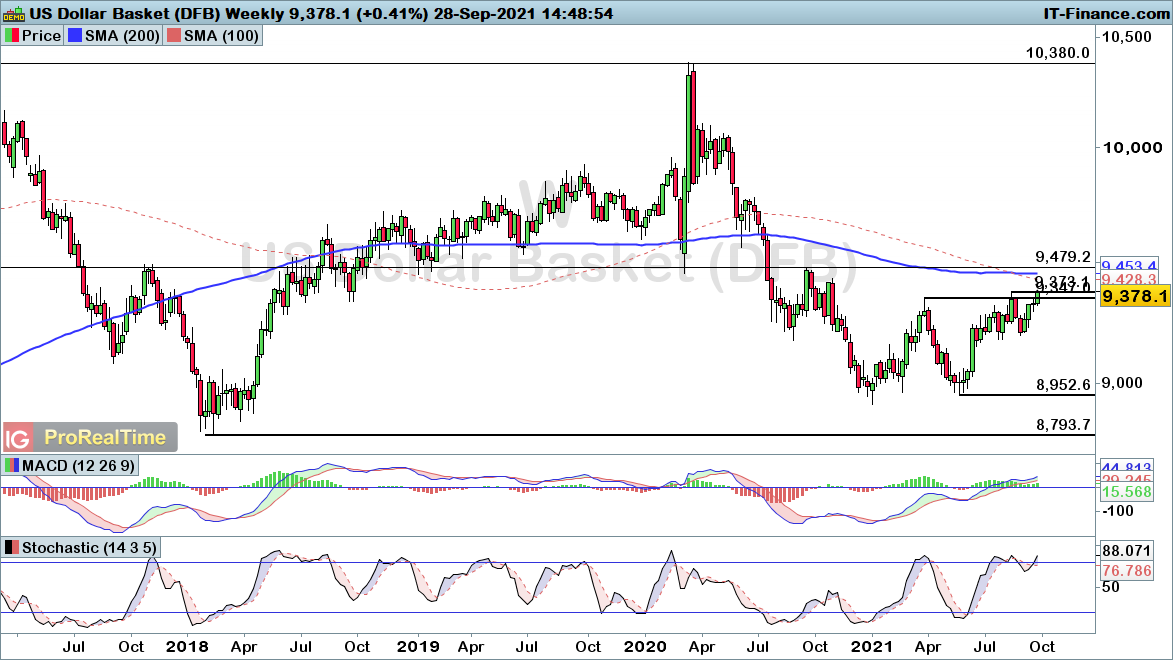Select the 8,793.7 support level label
Viewport: 1173px width, 660px height.
coord(1062,424)
